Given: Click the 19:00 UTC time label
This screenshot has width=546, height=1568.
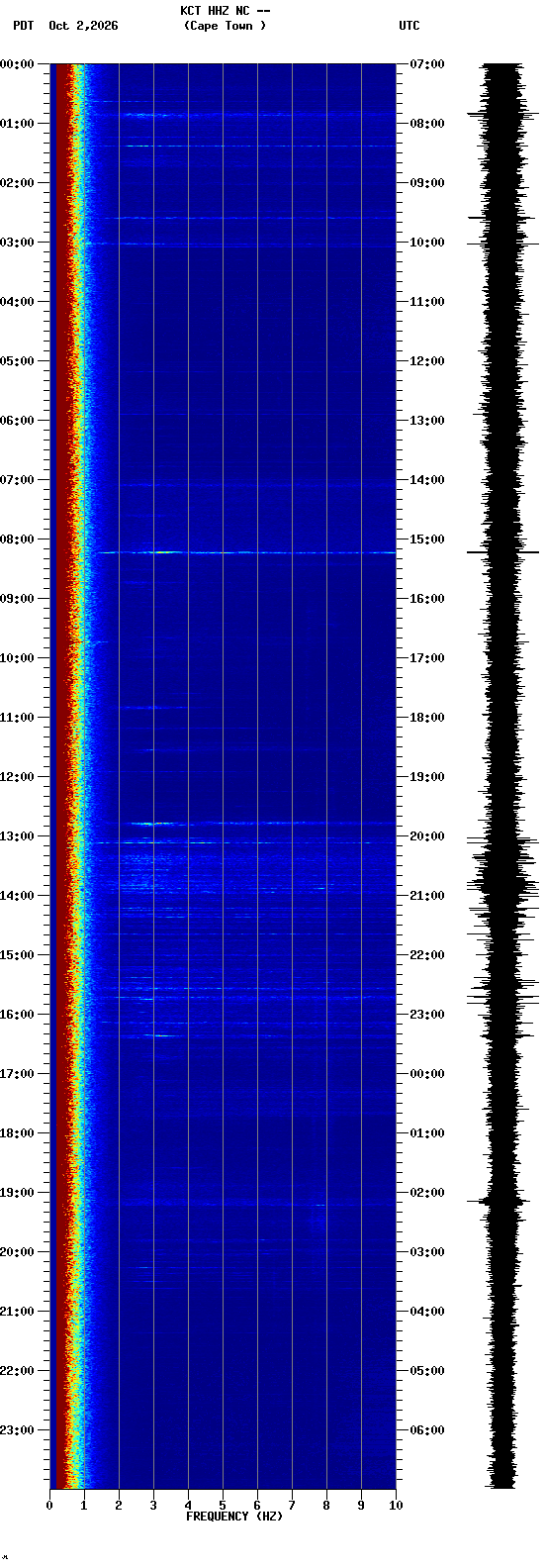Looking at the screenshot, I should coord(427,777).
